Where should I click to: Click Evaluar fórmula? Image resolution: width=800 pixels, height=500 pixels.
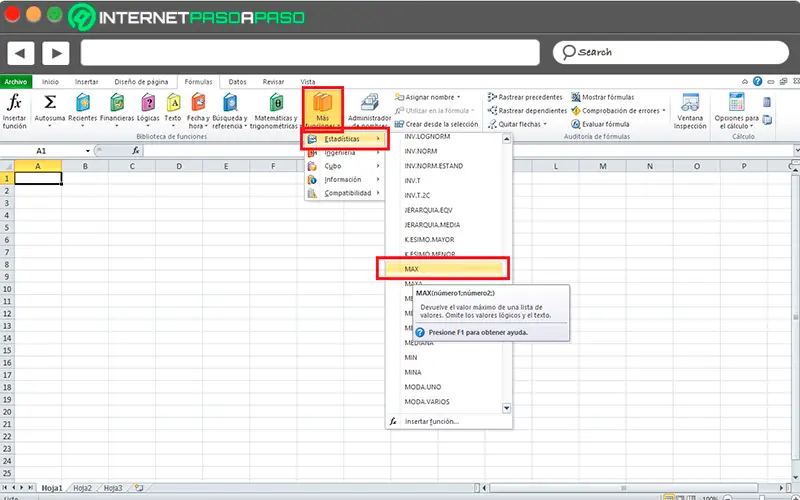tap(600, 124)
